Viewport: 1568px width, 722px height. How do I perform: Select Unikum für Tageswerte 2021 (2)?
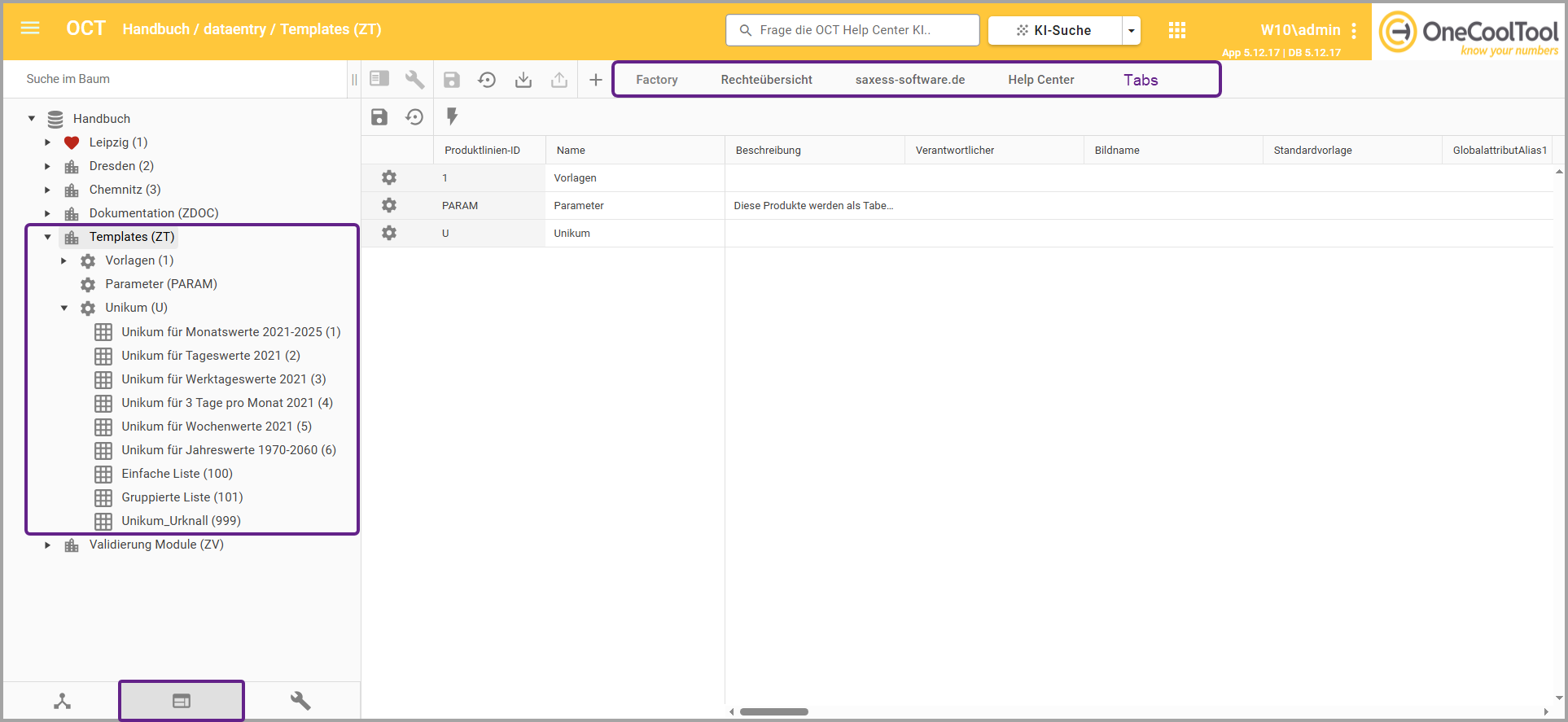210,356
